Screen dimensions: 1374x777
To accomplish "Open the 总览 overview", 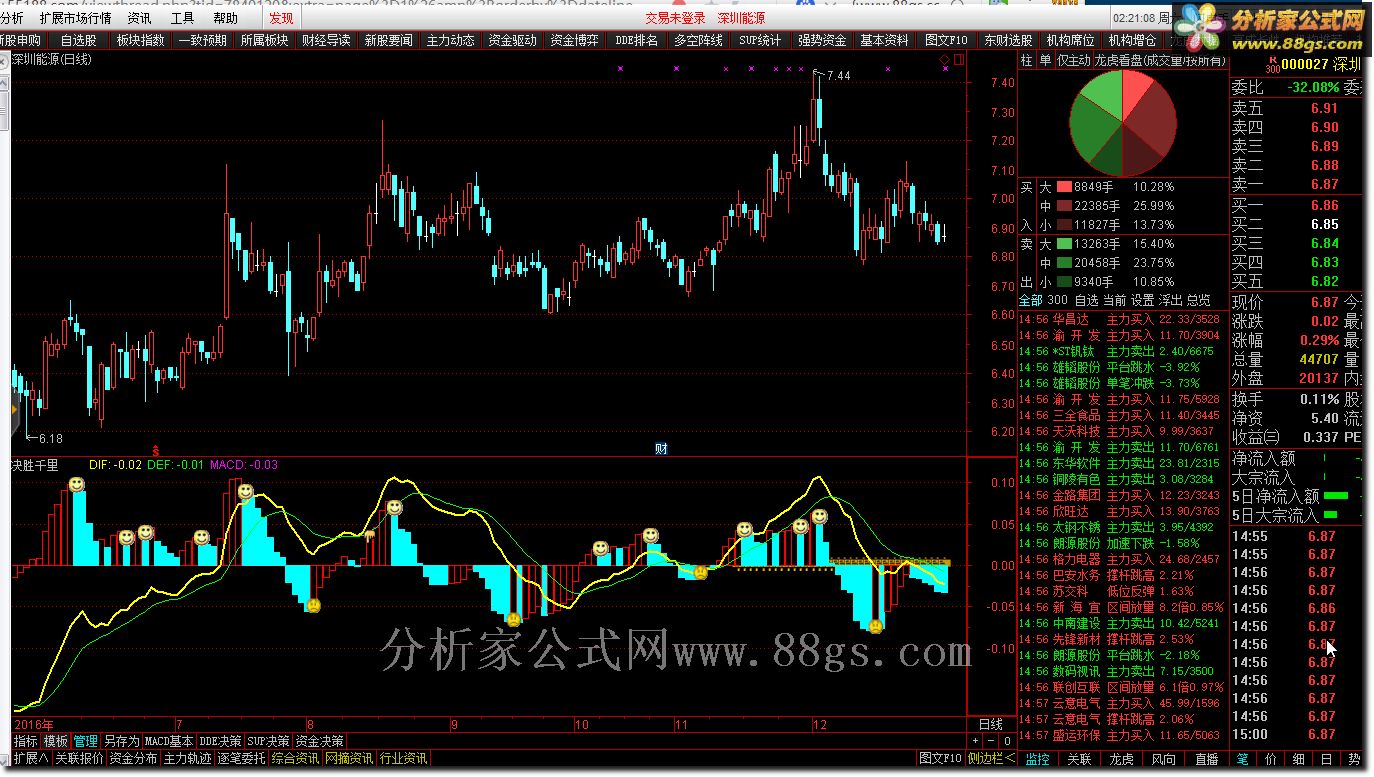I will click(x=1198, y=300).
